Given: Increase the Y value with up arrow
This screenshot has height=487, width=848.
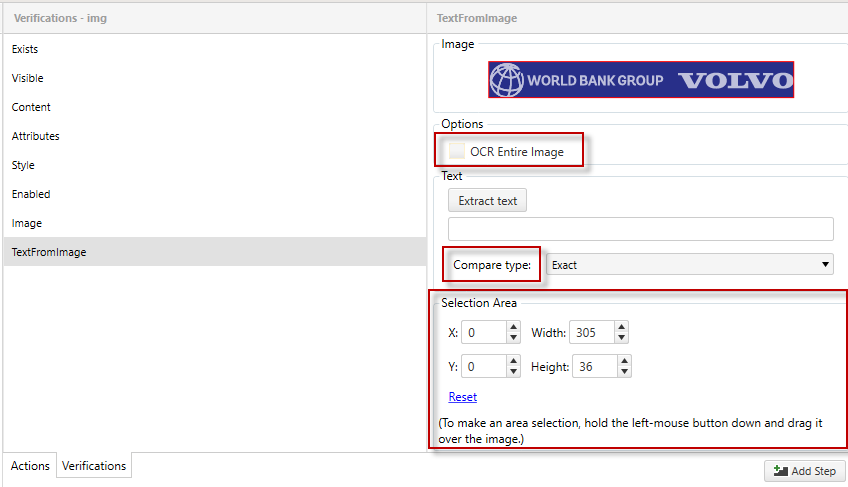Looking at the screenshot, I should click(513, 361).
